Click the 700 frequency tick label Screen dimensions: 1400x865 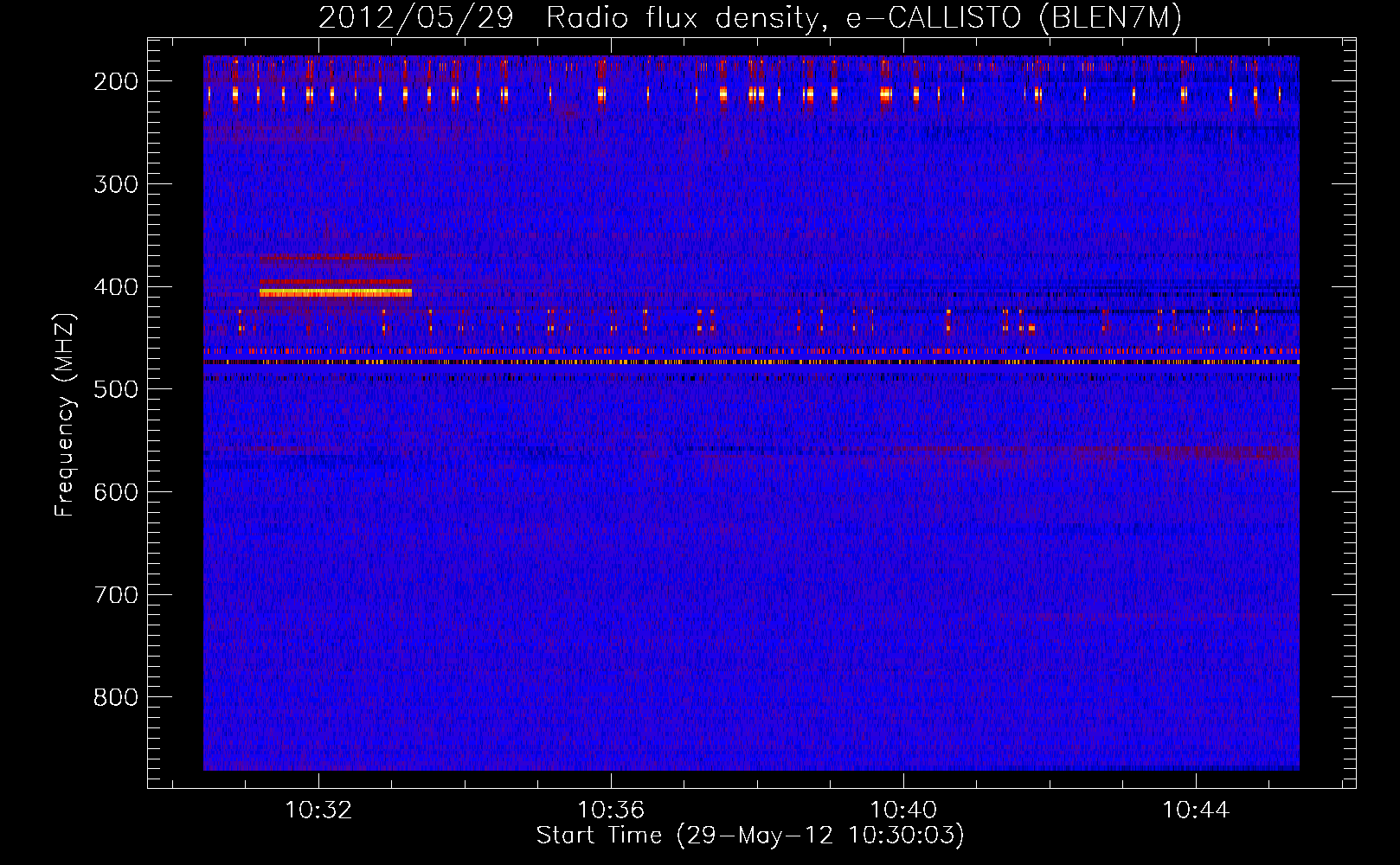(x=116, y=595)
